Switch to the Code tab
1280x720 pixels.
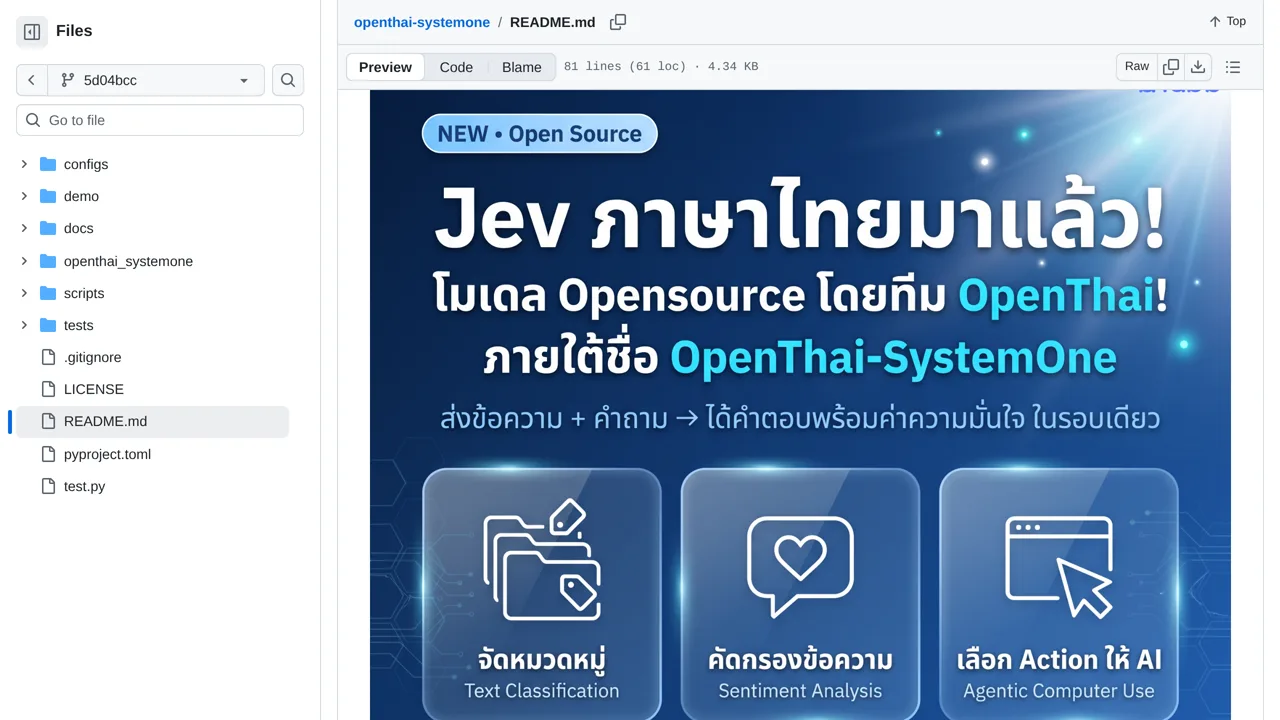pos(456,67)
